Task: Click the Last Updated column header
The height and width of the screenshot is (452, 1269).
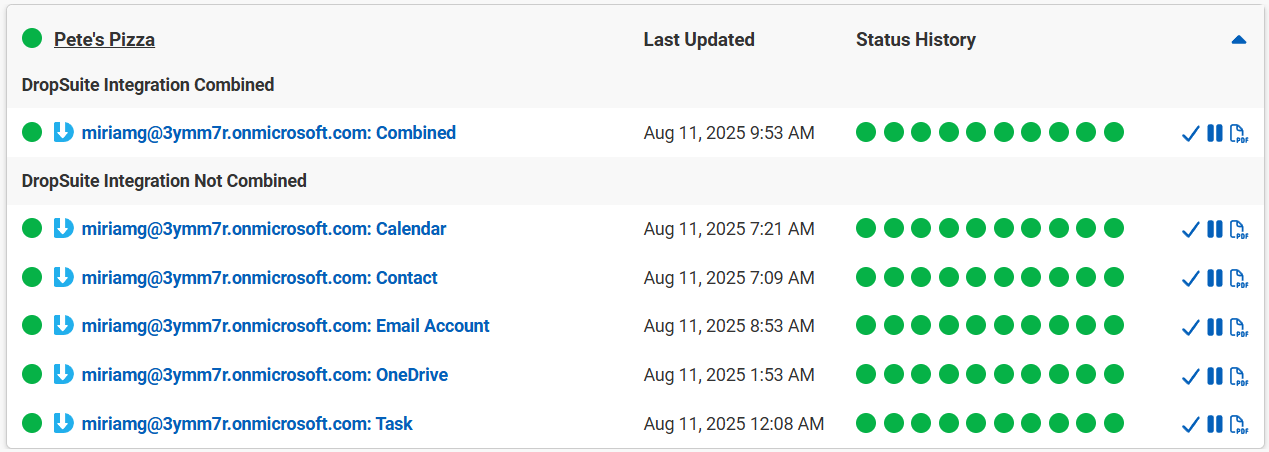Action: 698,40
